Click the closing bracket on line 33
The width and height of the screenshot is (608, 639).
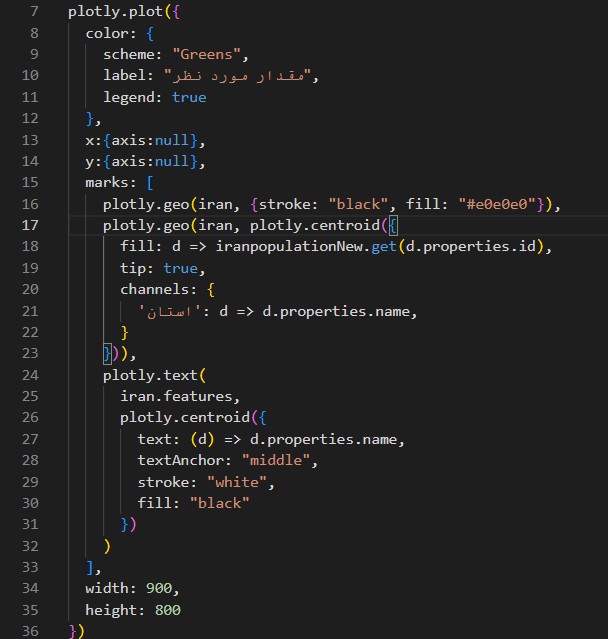pos(89,567)
